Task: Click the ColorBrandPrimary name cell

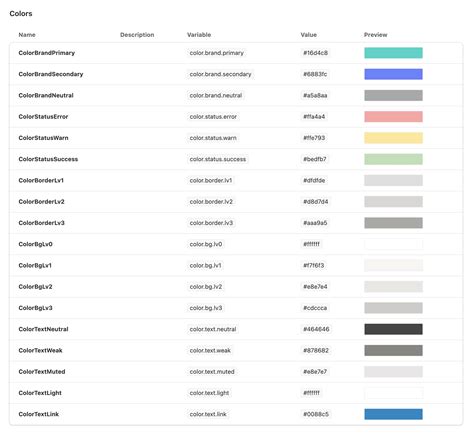Action: click(47, 53)
